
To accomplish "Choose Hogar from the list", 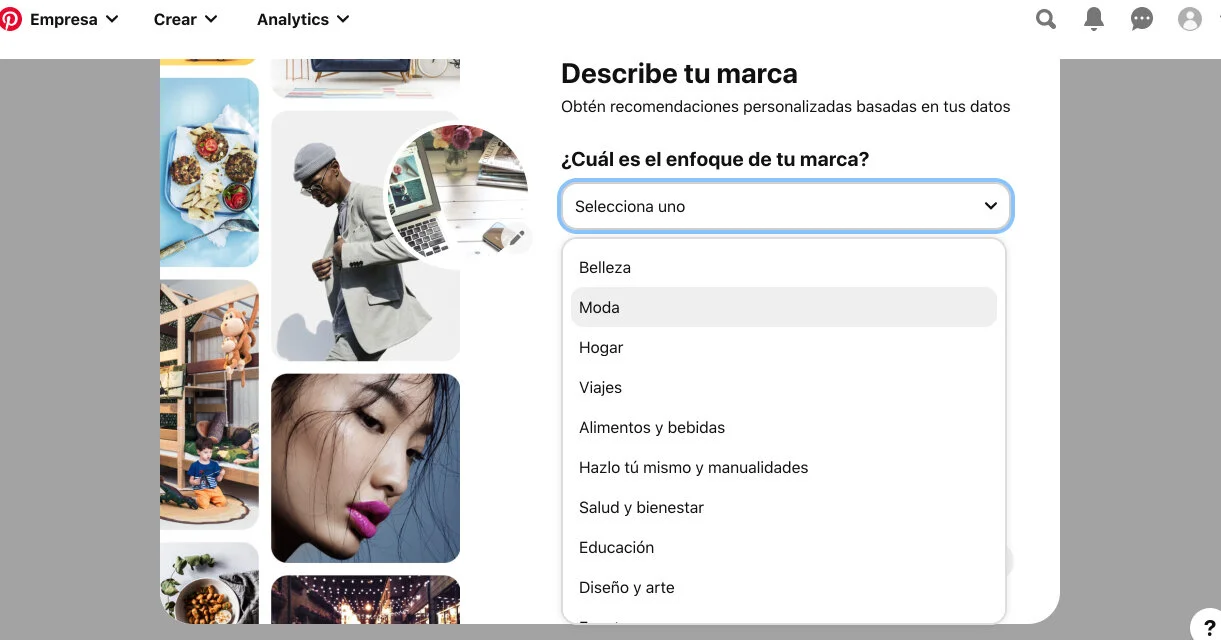I will pos(784,347).
